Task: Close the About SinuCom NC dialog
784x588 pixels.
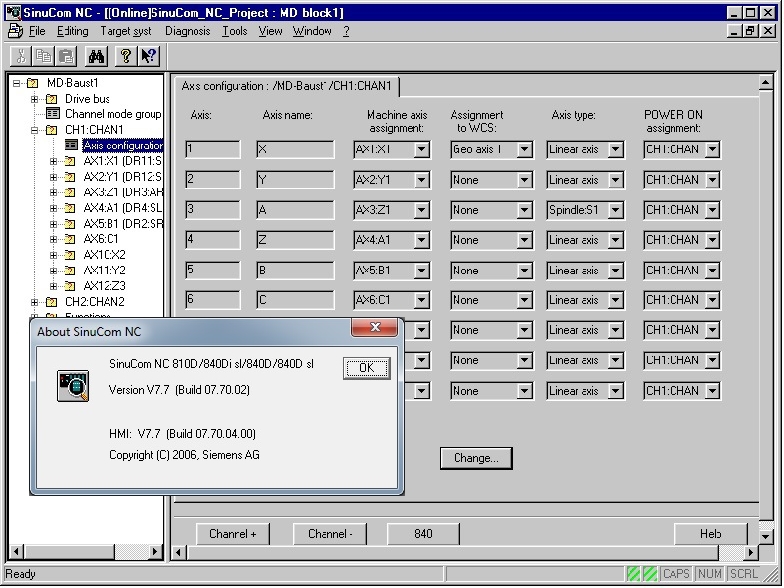Action: tap(375, 327)
